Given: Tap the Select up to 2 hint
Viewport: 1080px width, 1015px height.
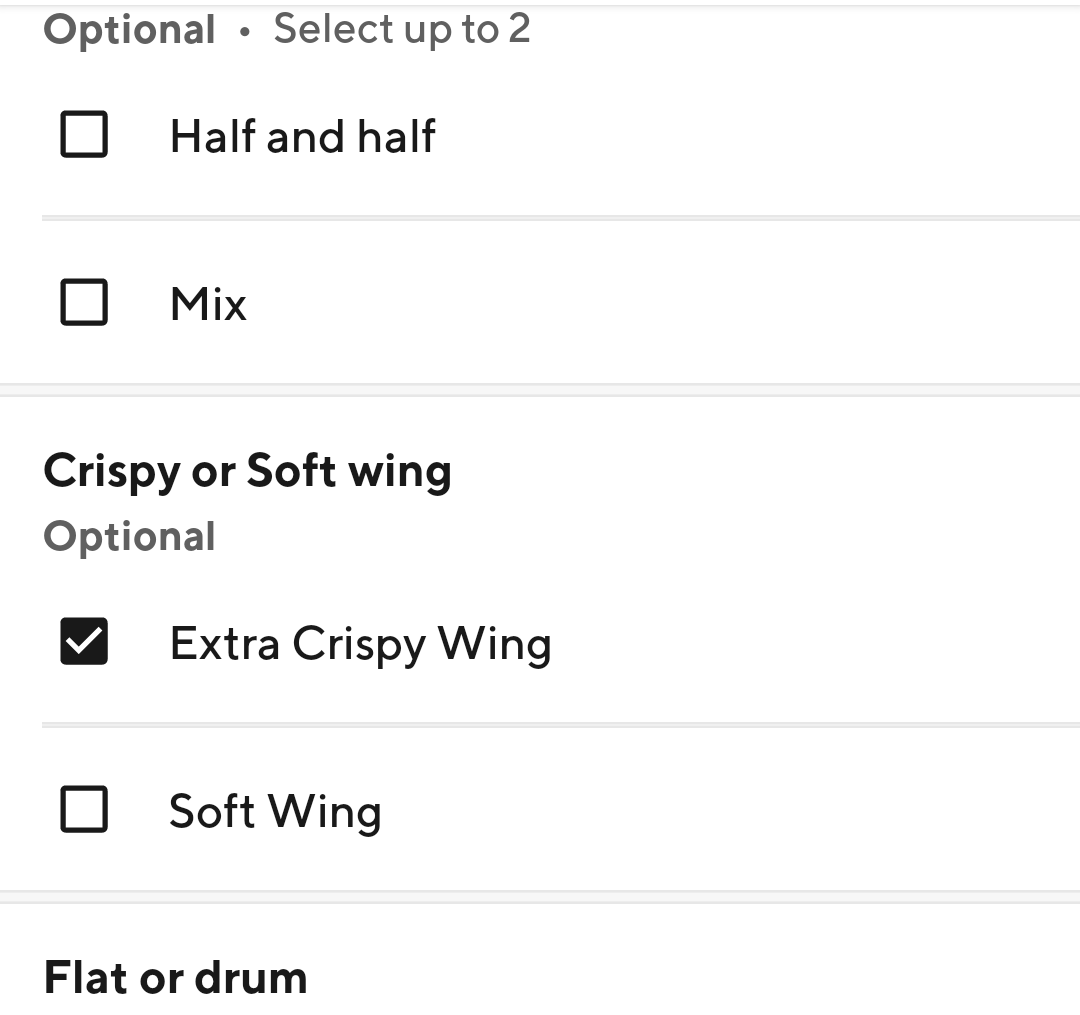Looking at the screenshot, I should [x=402, y=29].
